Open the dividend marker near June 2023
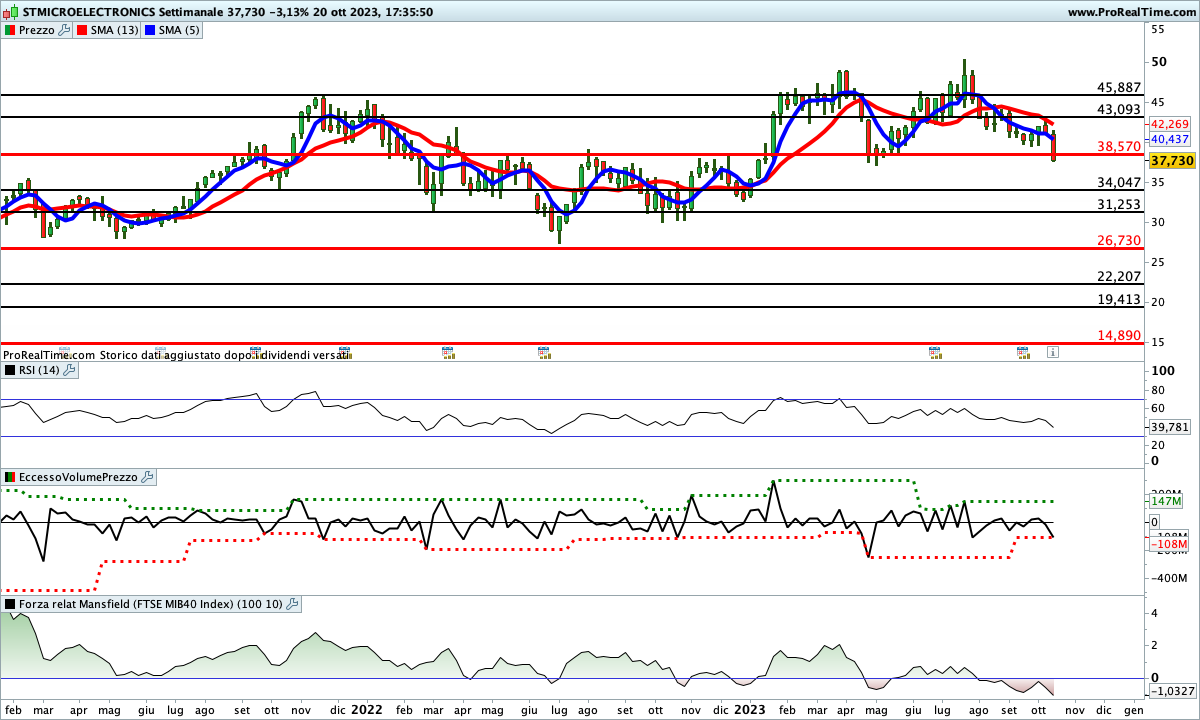 coord(934,352)
